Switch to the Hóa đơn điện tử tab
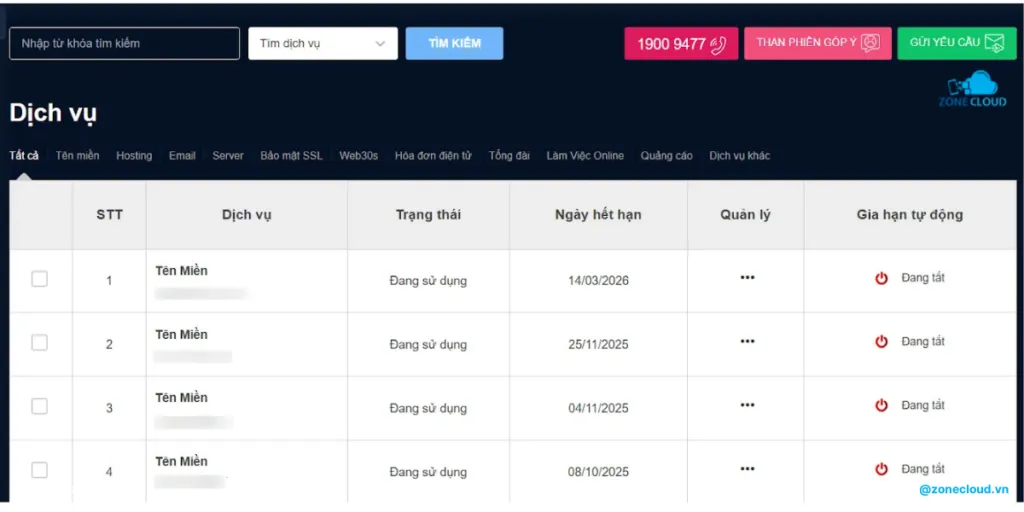The image size is (1024, 512). [x=433, y=155]
